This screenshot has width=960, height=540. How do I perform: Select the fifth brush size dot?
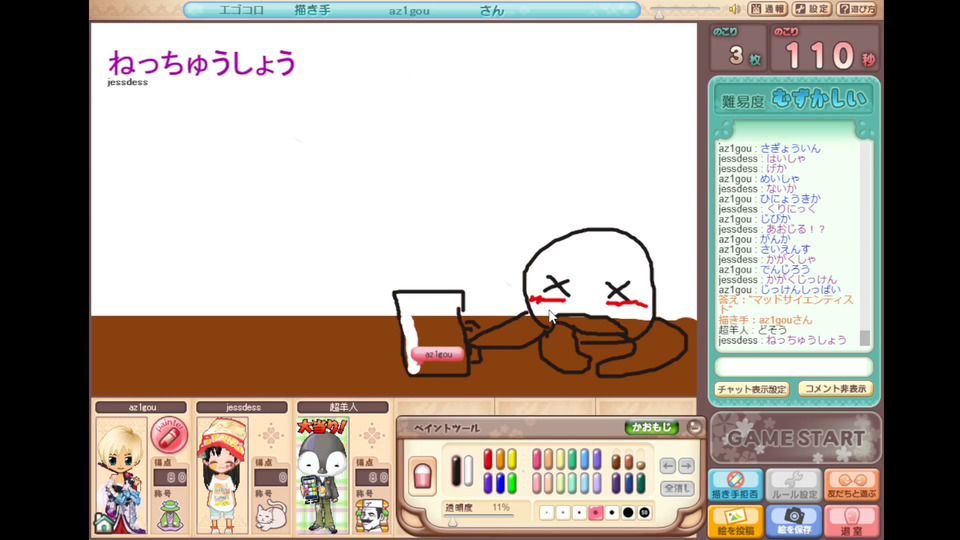[612, 512]
